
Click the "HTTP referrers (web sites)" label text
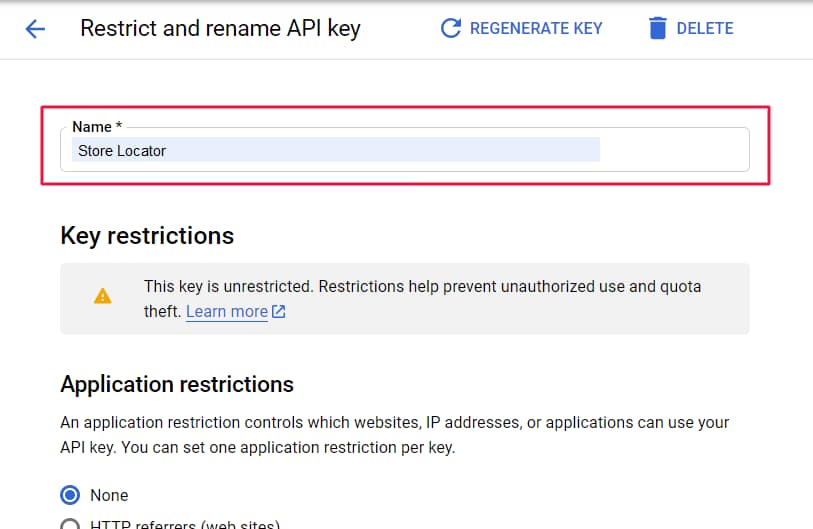tap(185, 524)
